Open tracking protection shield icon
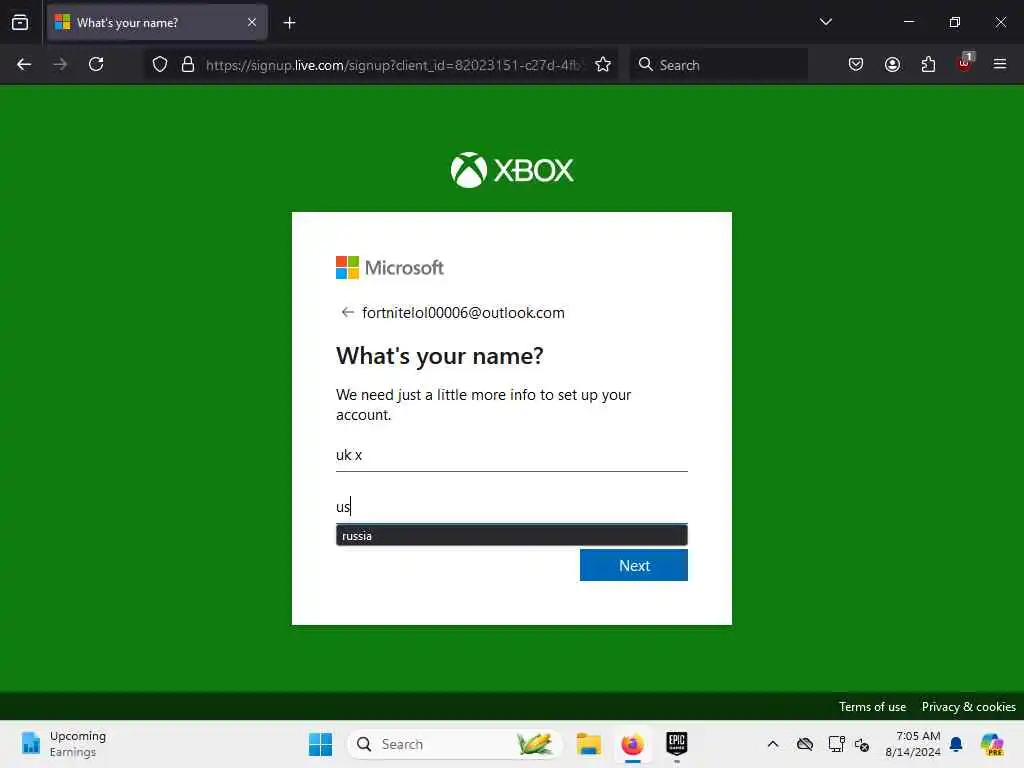The width and height of the screenshot is (1024, 768). 160,64
